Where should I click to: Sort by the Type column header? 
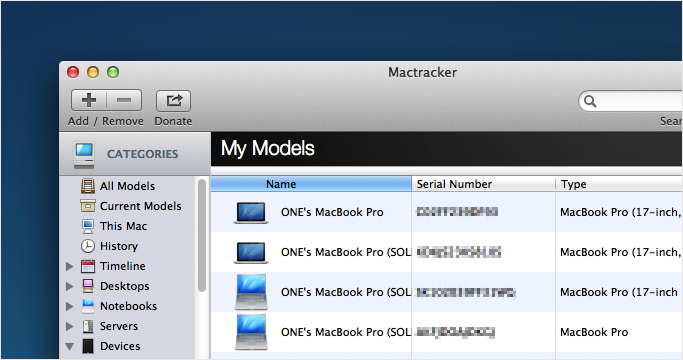pos(619,184)
